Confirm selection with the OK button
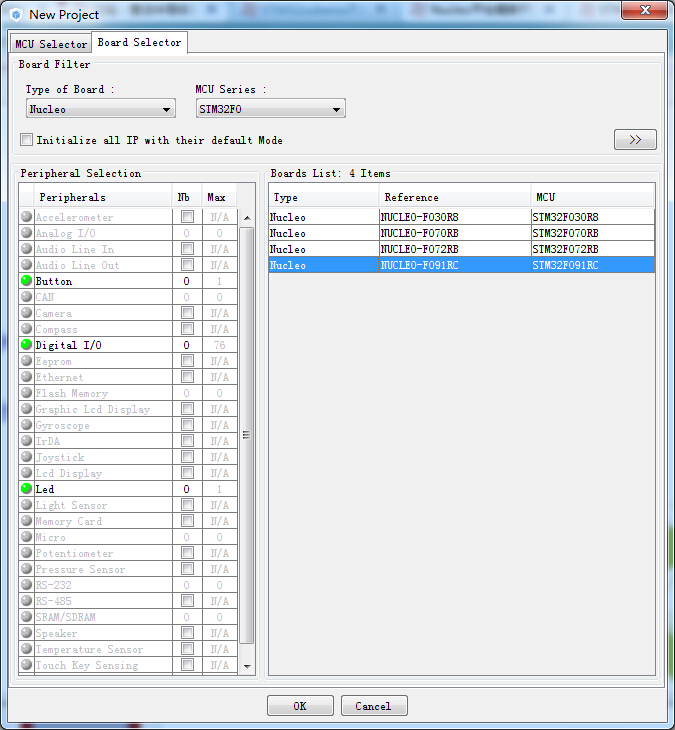 pos(300,706)
